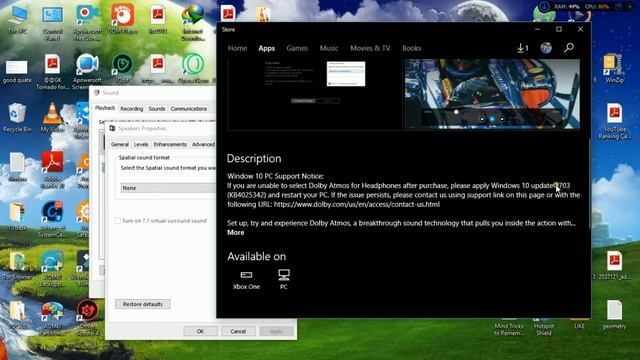Image resolution: width=640 pixels, height=360 pixels.
Task: Open the GK Tornado PDF icon
Action: tap(52, 72)
